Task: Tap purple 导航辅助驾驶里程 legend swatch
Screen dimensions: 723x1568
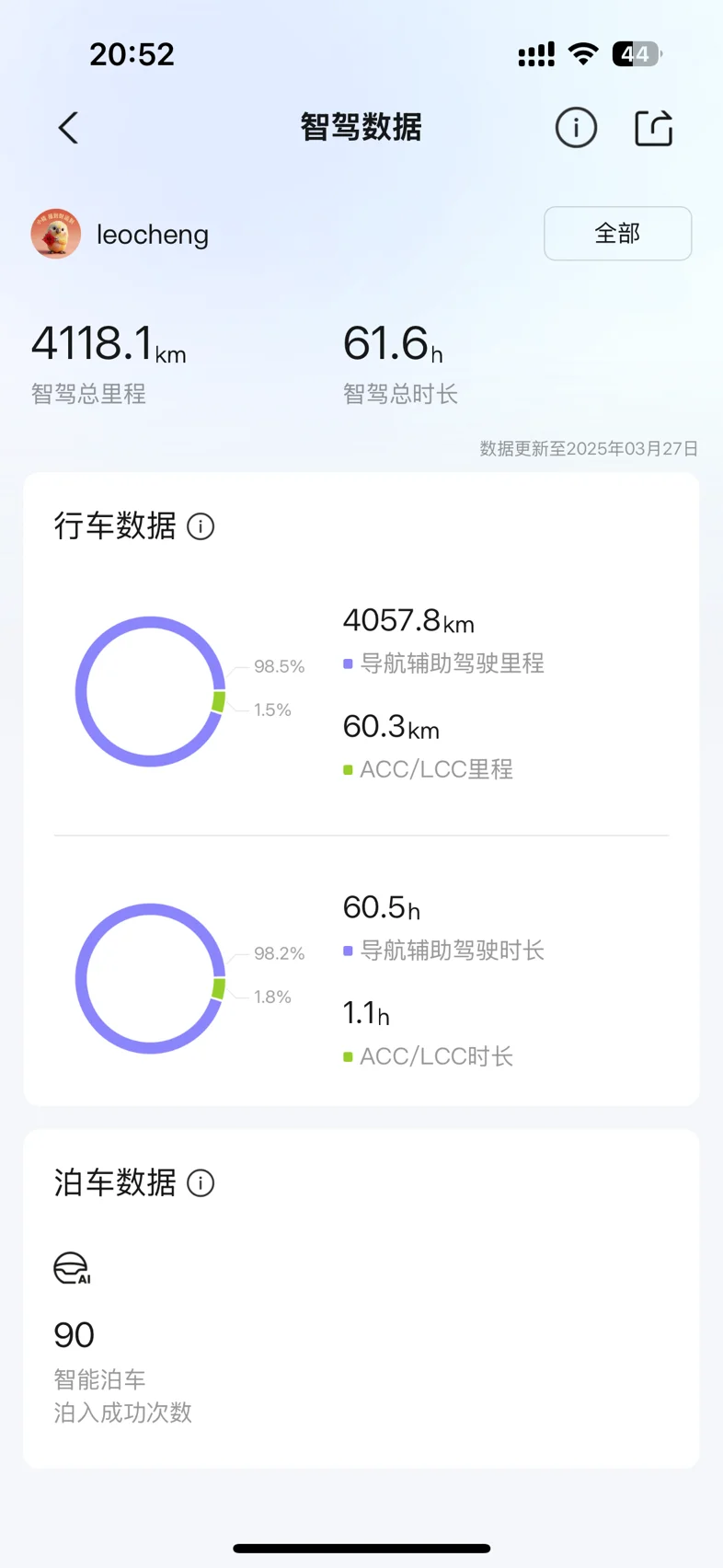Action: [348, 663]
